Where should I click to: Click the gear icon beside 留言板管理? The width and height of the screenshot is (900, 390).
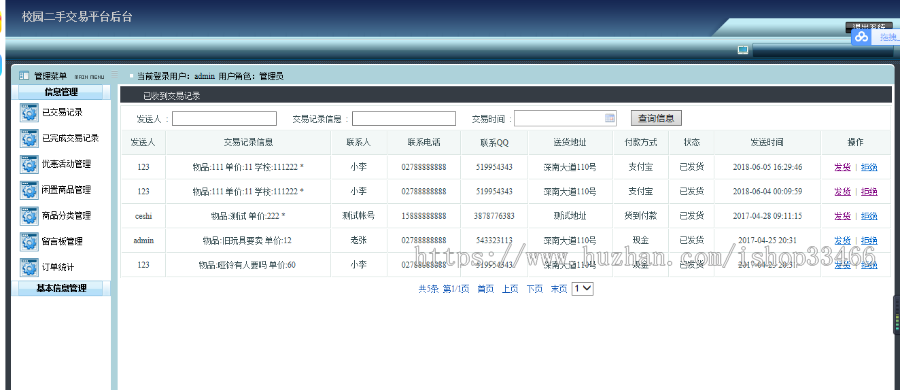tap(29, 242)
